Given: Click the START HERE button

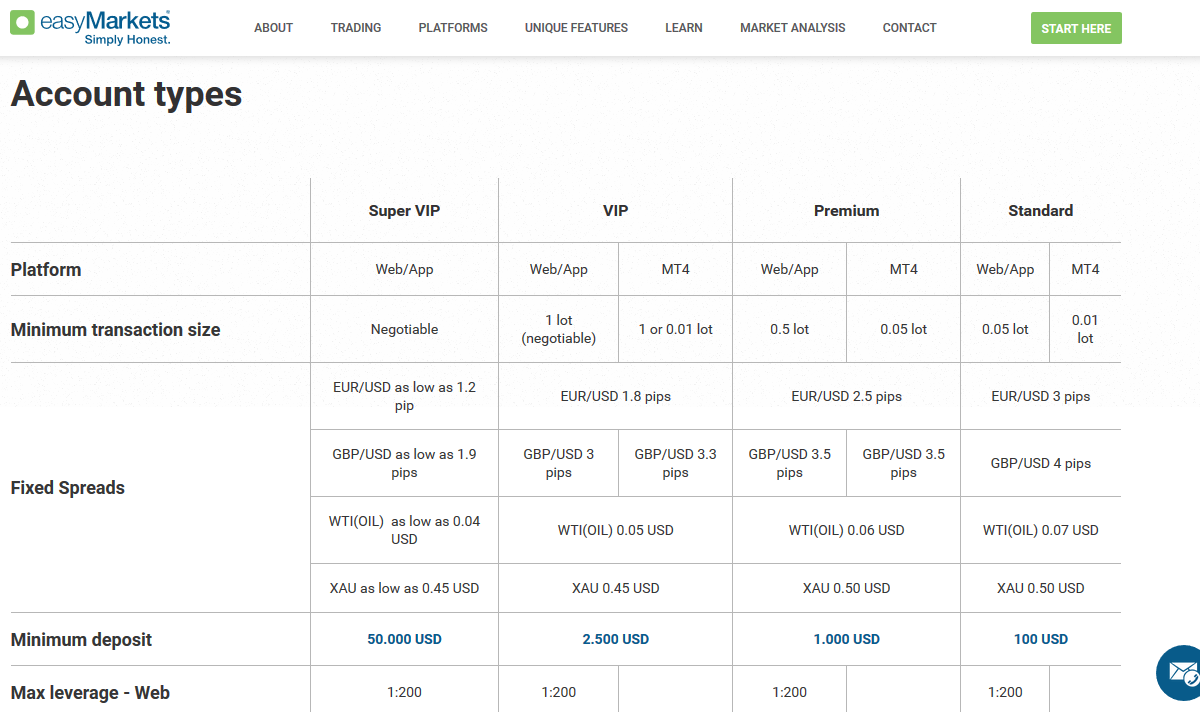Looking at the screenshot, I should tap(1076, 28).
